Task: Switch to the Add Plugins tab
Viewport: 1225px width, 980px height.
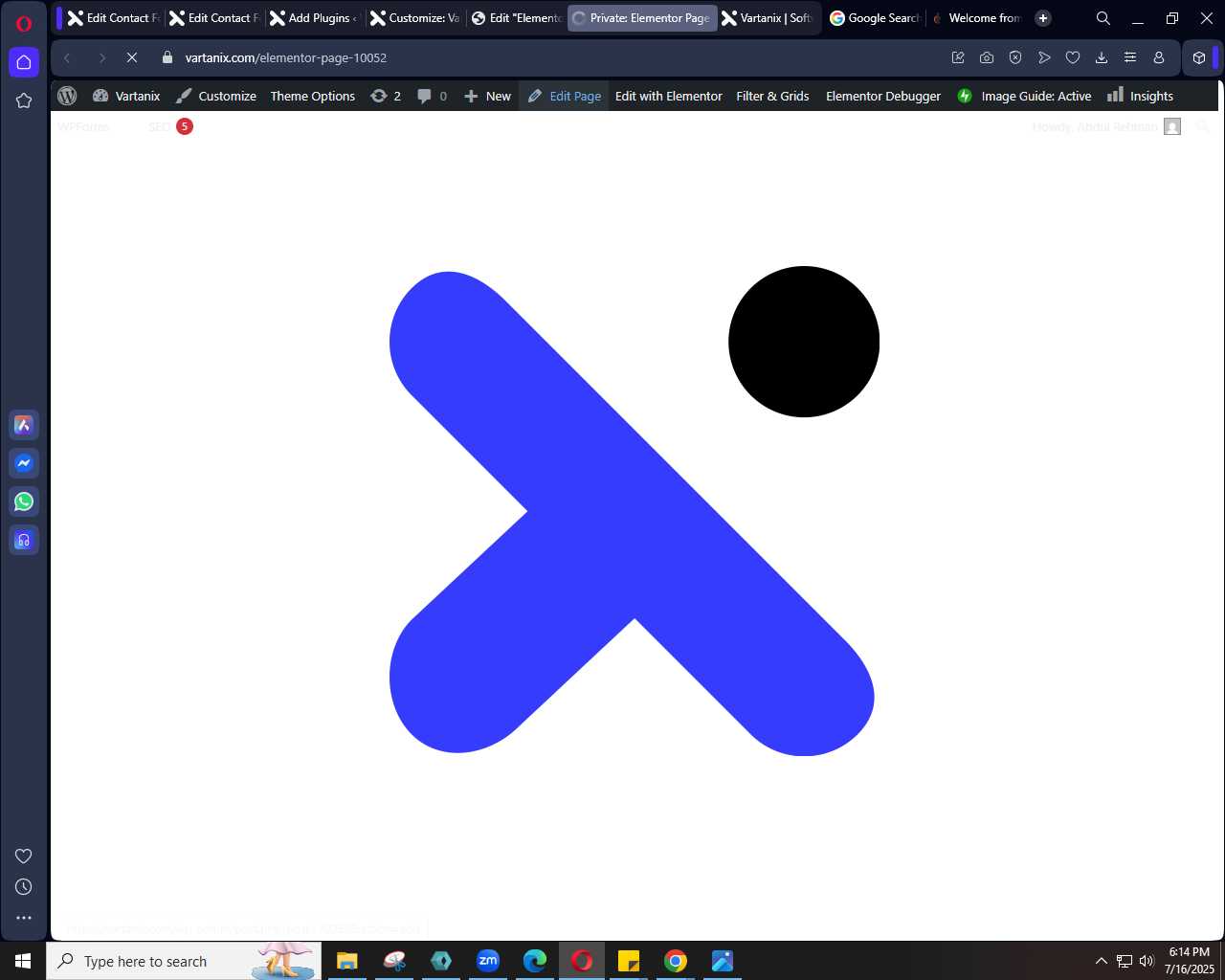Action: coord(313,18)
